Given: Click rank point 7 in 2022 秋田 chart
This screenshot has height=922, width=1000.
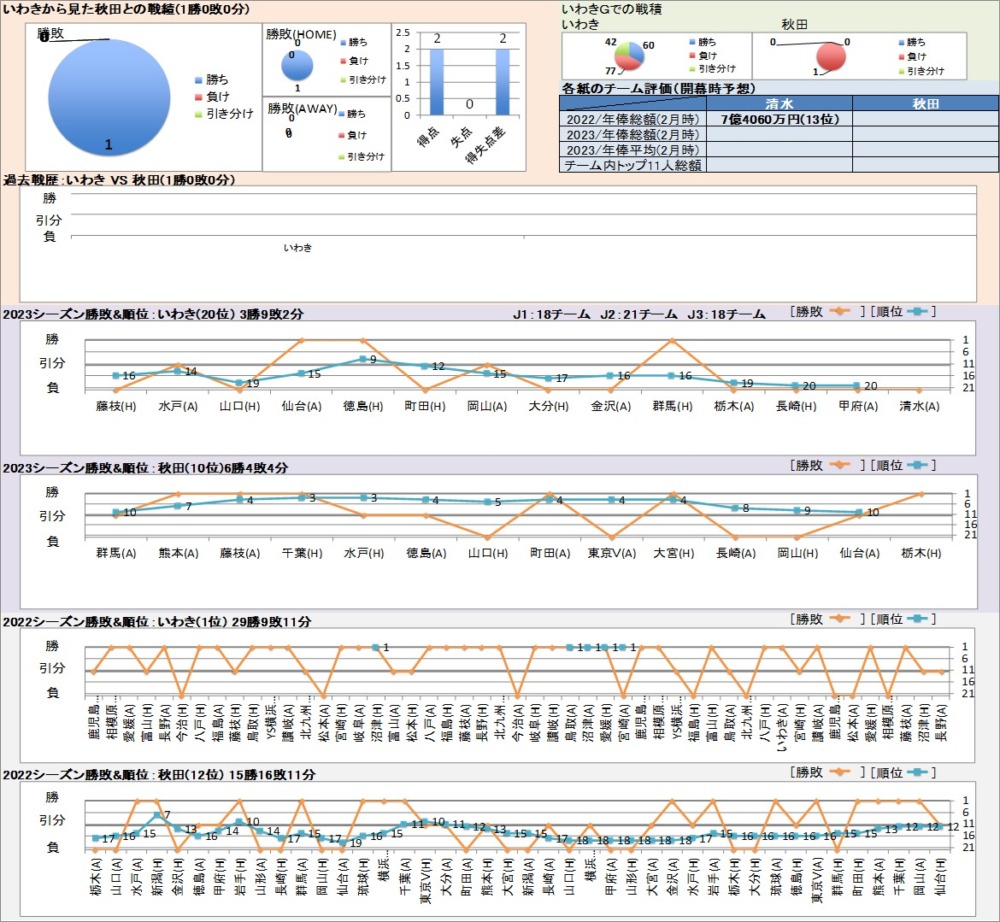Looking at the screenshot, I should (x=157, y=816).
